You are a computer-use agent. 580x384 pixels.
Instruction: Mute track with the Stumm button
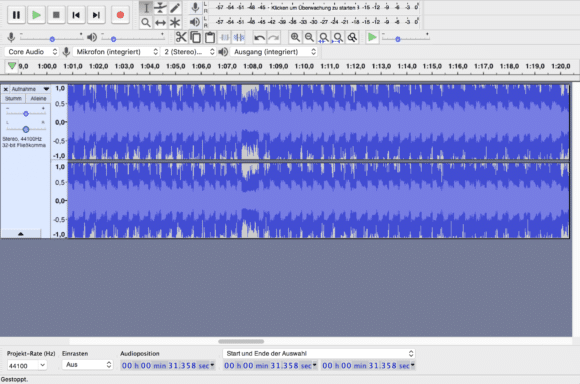coord(13,98)
